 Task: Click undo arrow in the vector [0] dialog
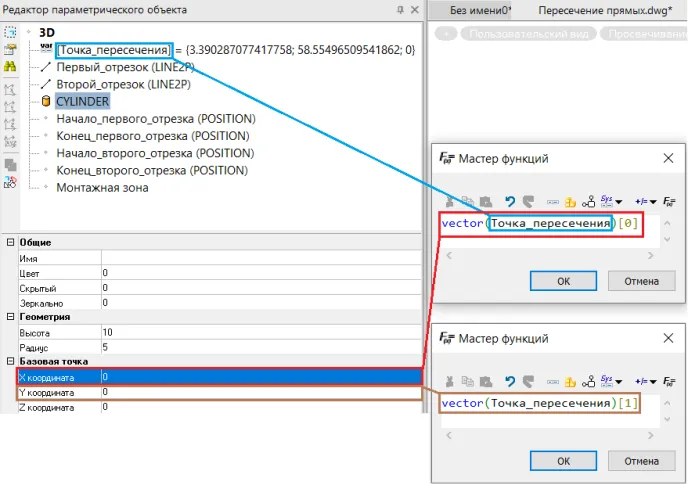(511, 201)
